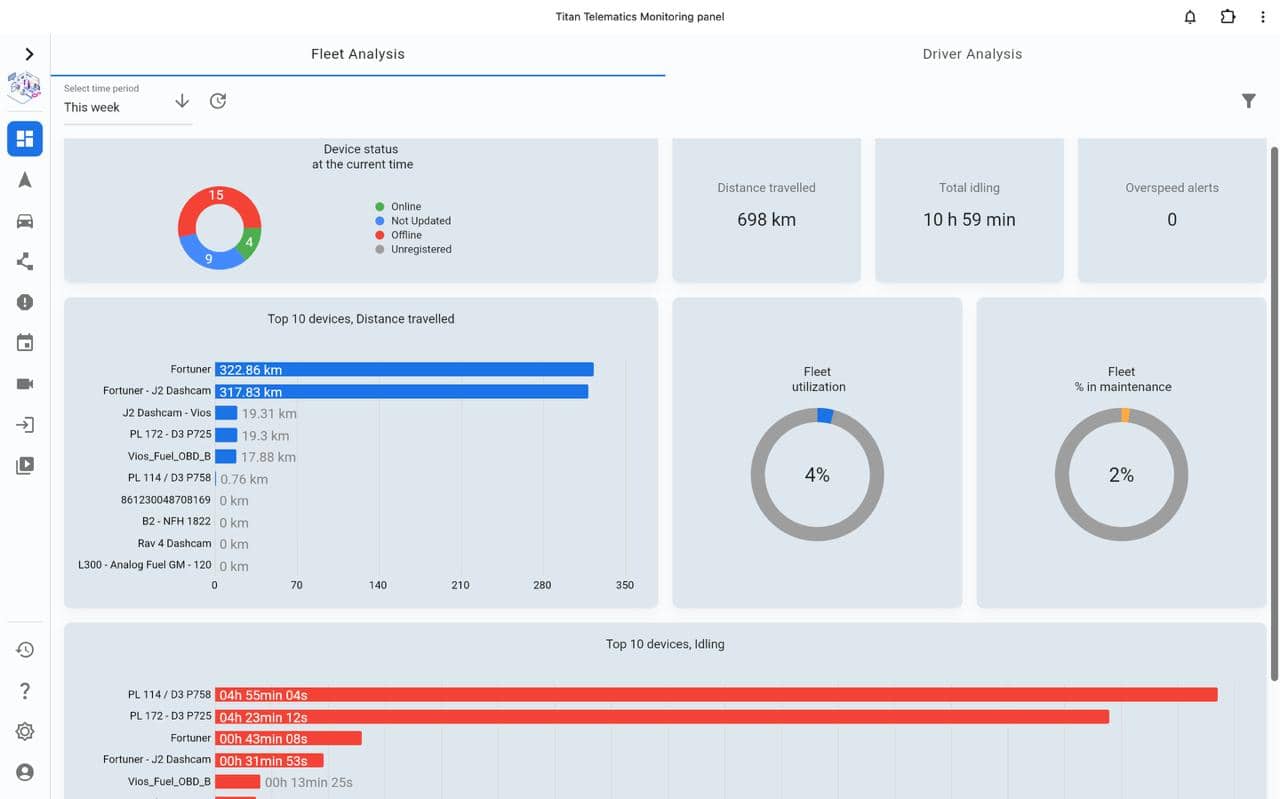Click the Vios_Fuel_OBD_B 17.88 km bar

(225, 457)
